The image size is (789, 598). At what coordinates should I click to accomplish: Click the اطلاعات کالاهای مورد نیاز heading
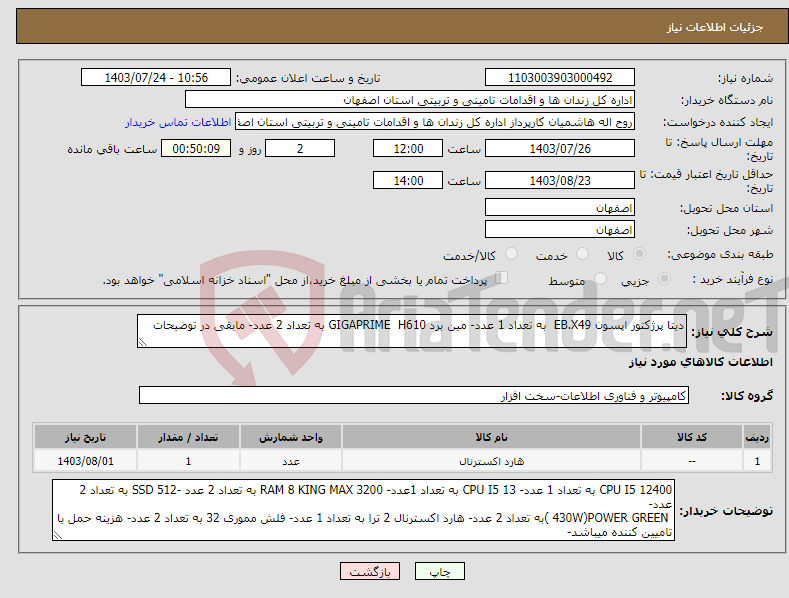coord(700,362)
